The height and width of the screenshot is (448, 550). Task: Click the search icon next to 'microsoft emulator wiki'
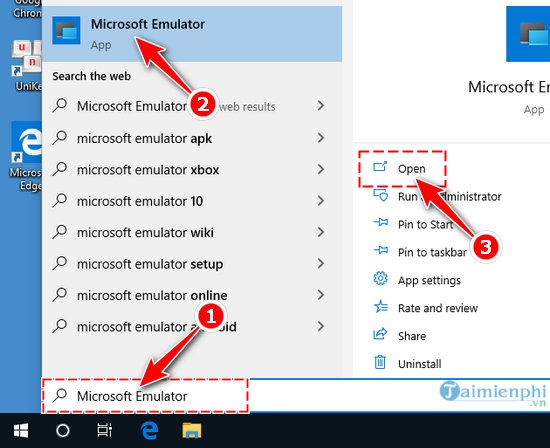coord(60,232)
